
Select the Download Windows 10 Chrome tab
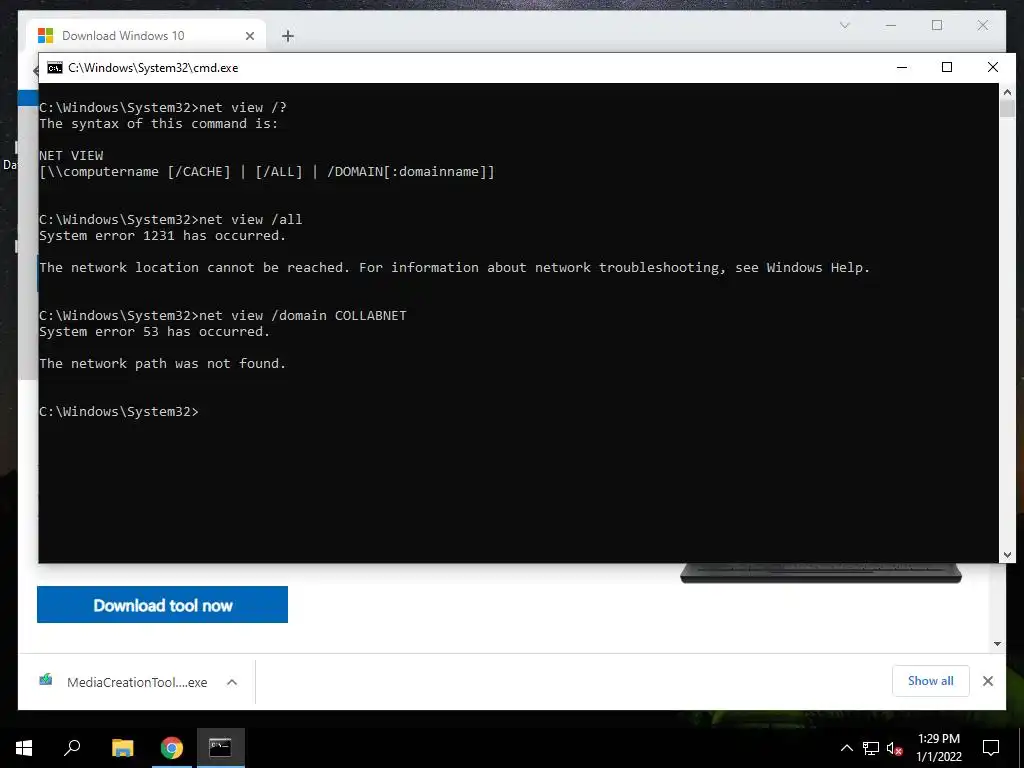[146, 36]
